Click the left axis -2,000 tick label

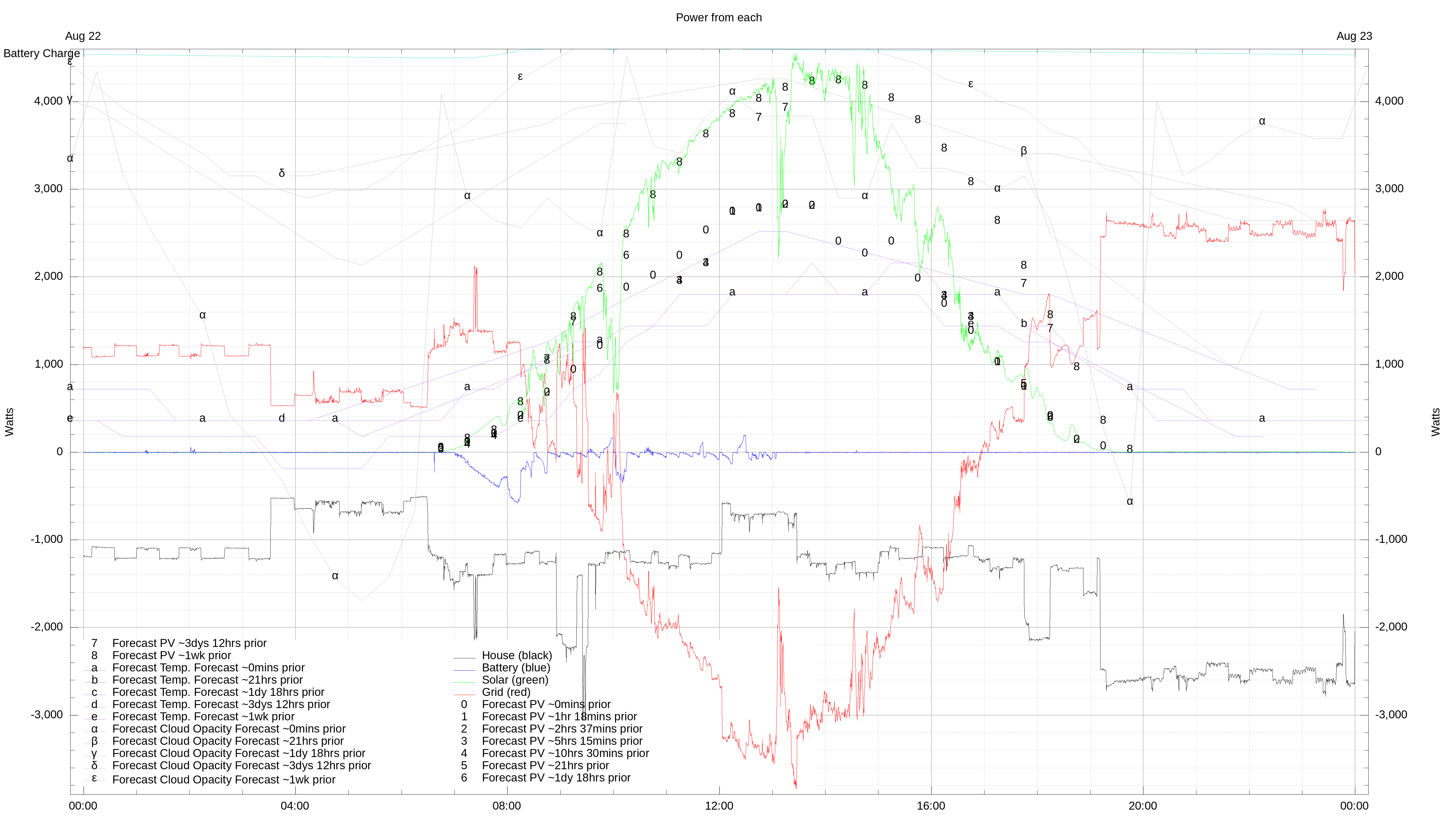point(46,627)
